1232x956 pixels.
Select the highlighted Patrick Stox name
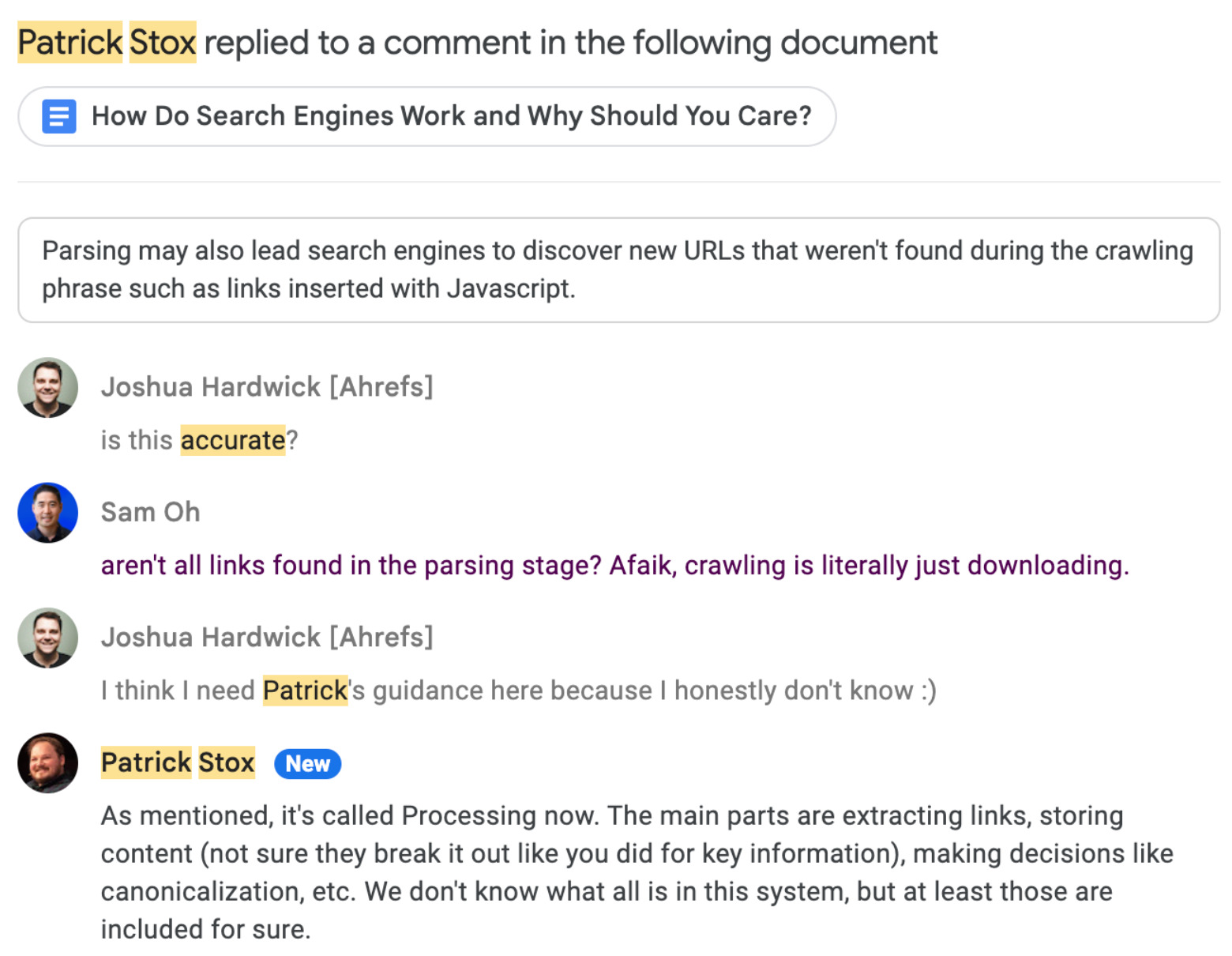(x=177, y=762)
